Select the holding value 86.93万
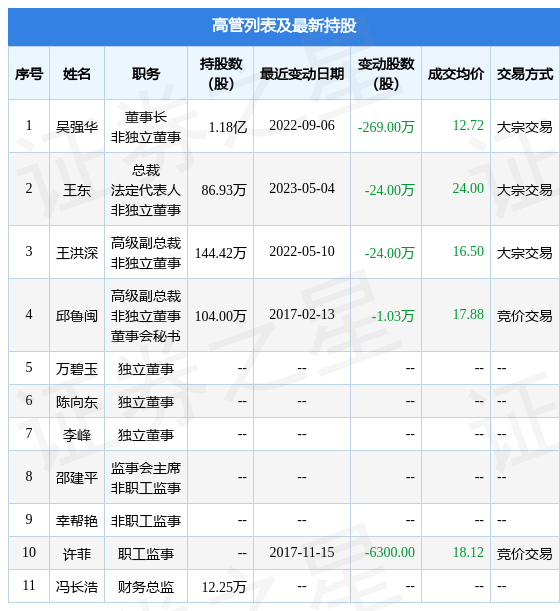Image resolution: width=560 pixels, height=611 pixels. click(224, 190)
